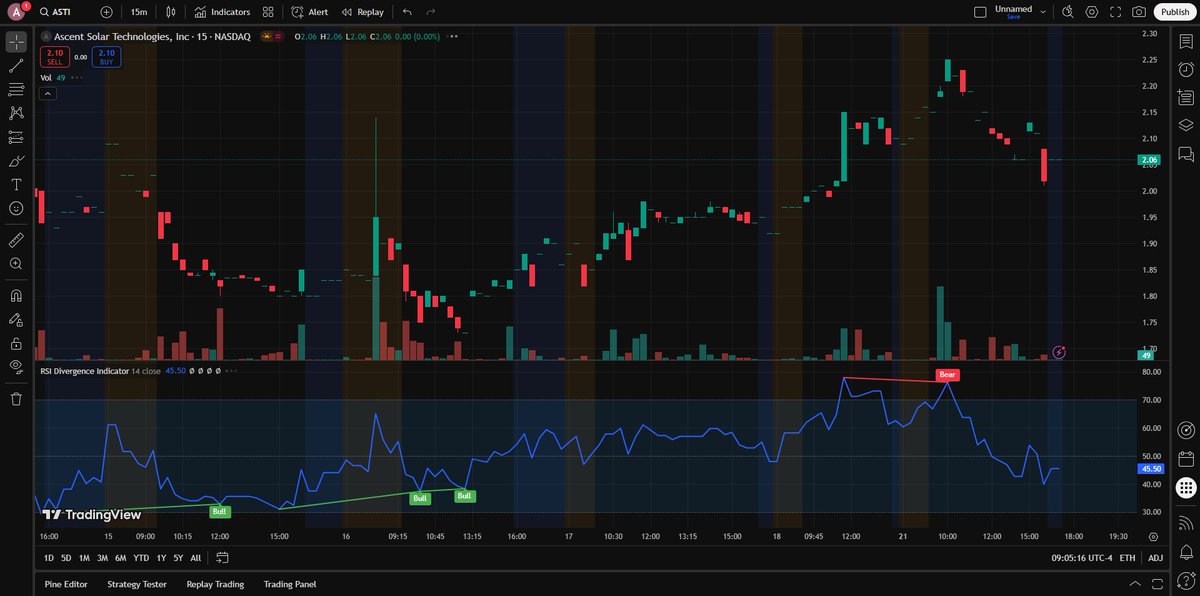Click the red SELL 2.10 button
Image resolution: width=1200 pixels, height=596 pixels.
click(x=55, y=57)
